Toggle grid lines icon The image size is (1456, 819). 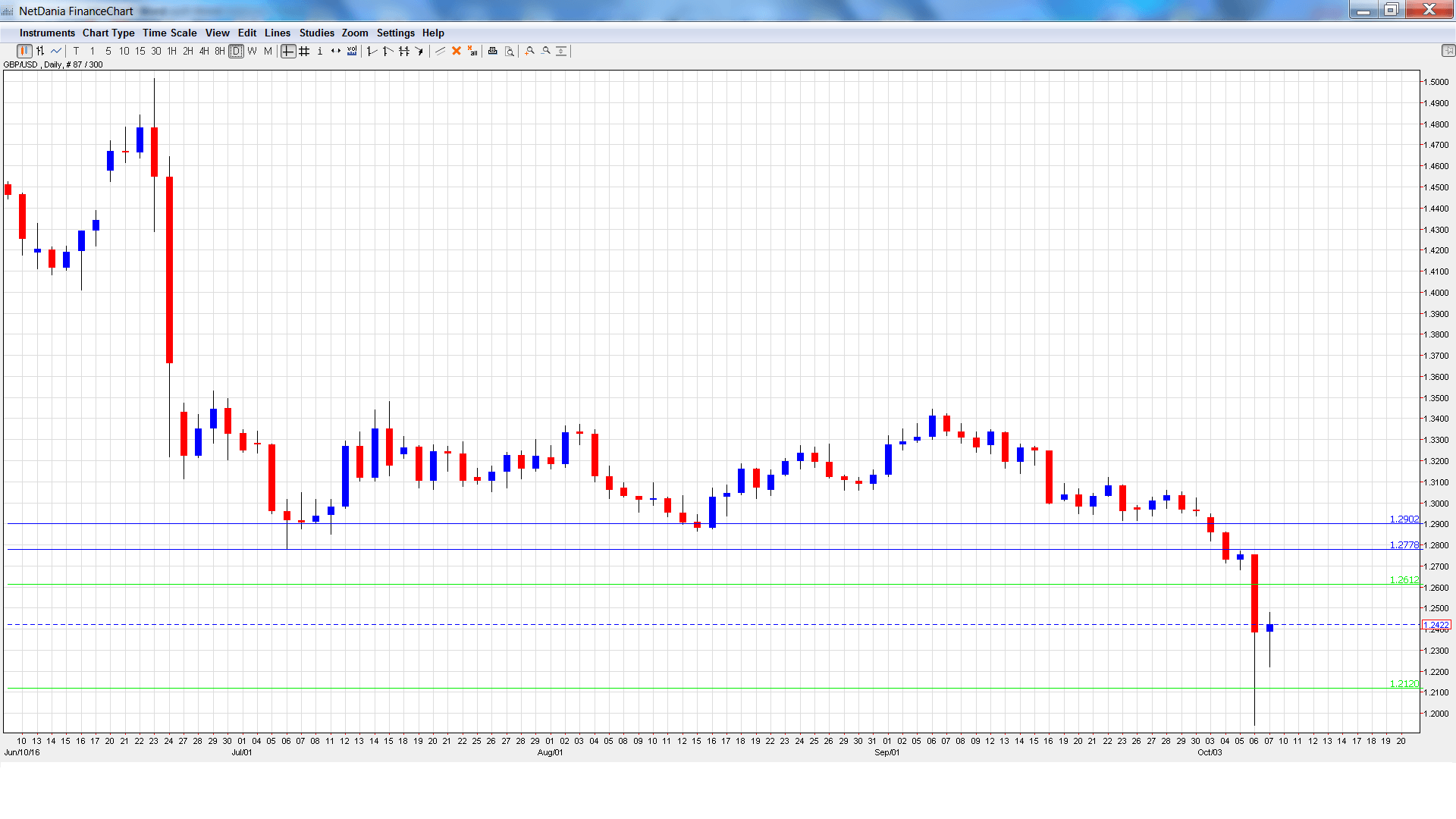[x=304, y=51]
